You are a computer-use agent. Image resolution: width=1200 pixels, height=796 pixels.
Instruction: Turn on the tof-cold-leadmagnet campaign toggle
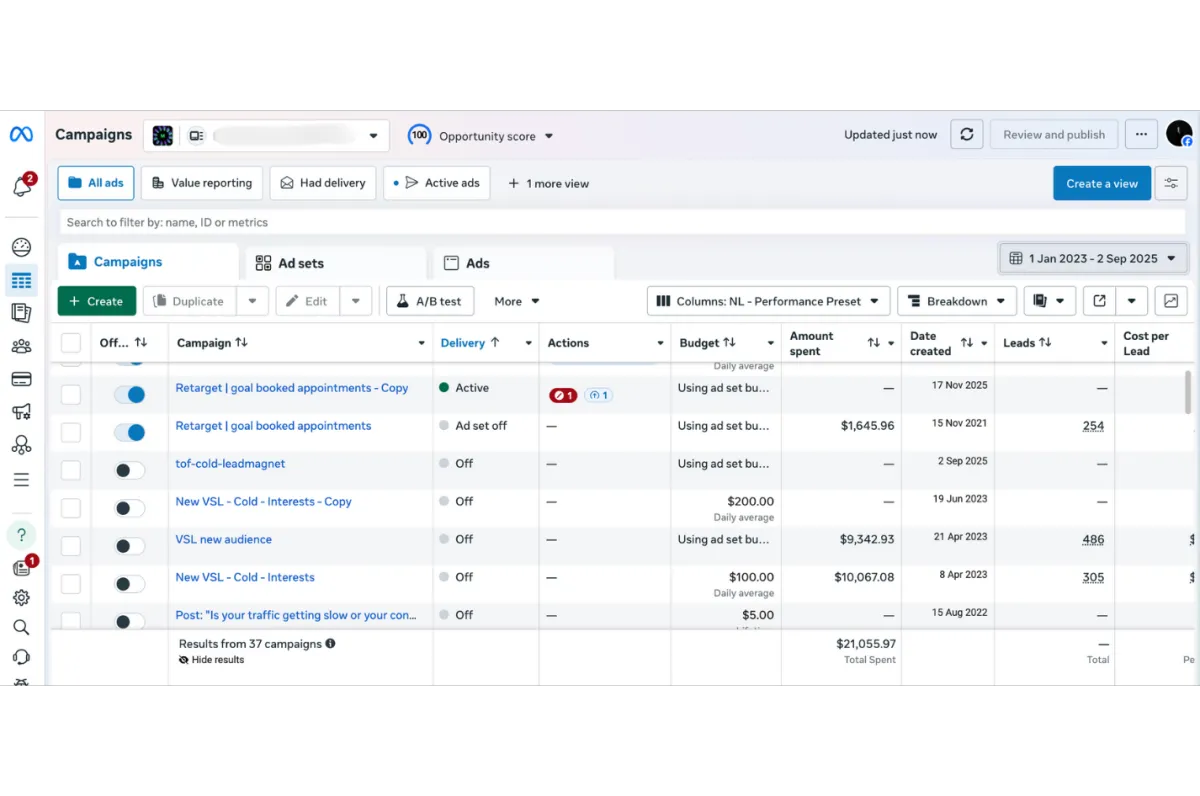click(x=129, y=470)
